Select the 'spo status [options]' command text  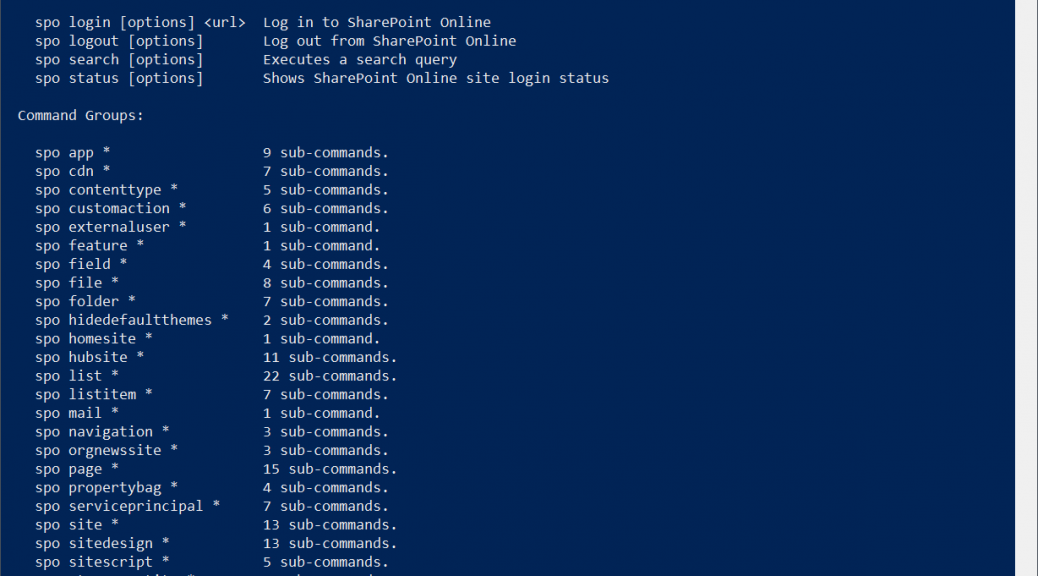point(119,78)
